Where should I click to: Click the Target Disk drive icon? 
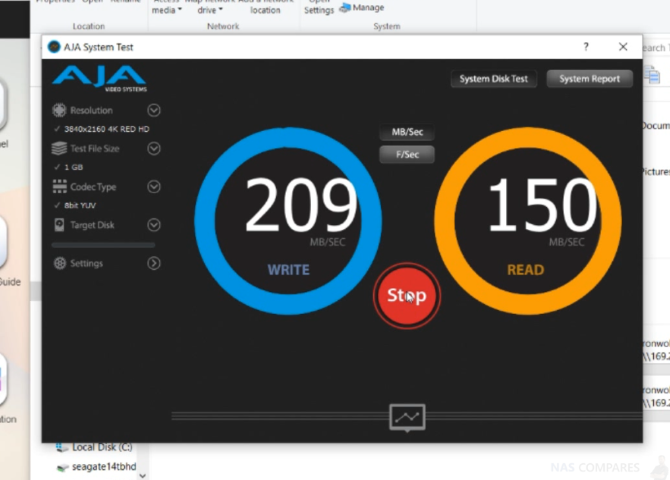pyautogui.click(x=59, y=225)
